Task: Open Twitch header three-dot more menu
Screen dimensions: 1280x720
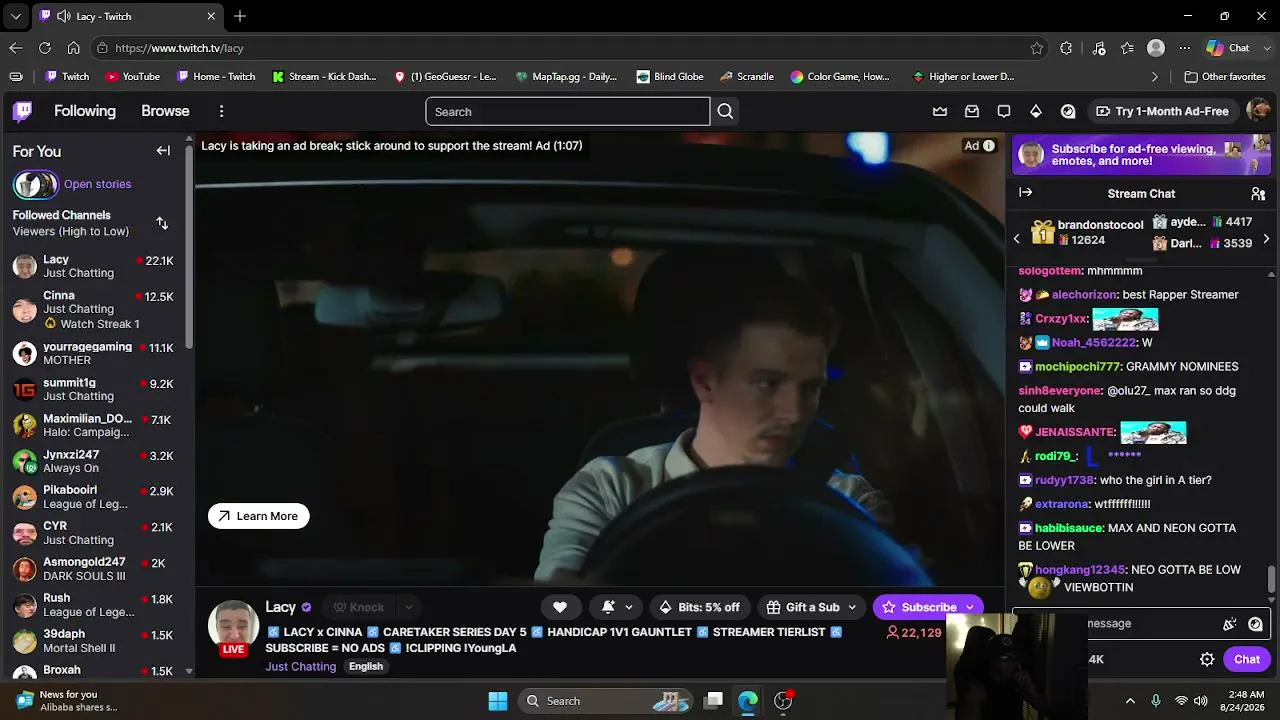Action: click(222, 111)
